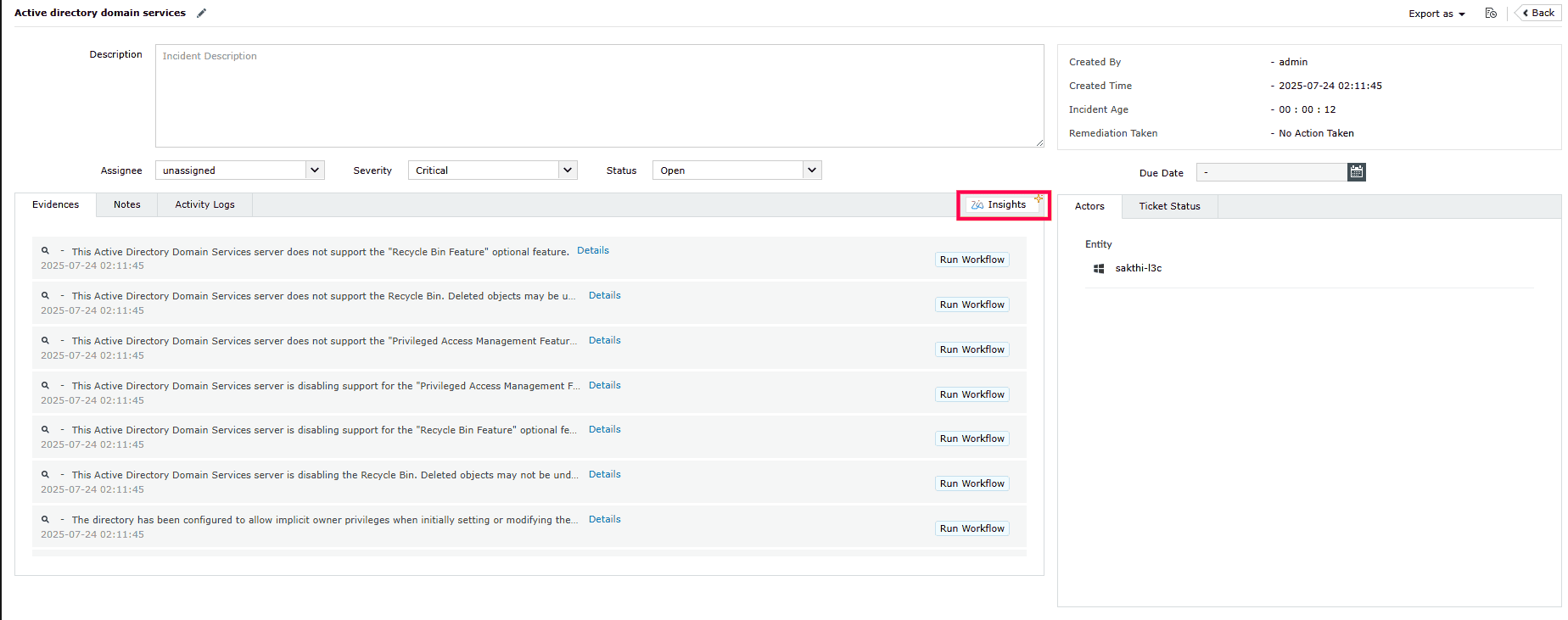The image size is (1568, 620).
Task: Click the Windows icon beside sakthi-l3c
Action: pos(1099,268)
